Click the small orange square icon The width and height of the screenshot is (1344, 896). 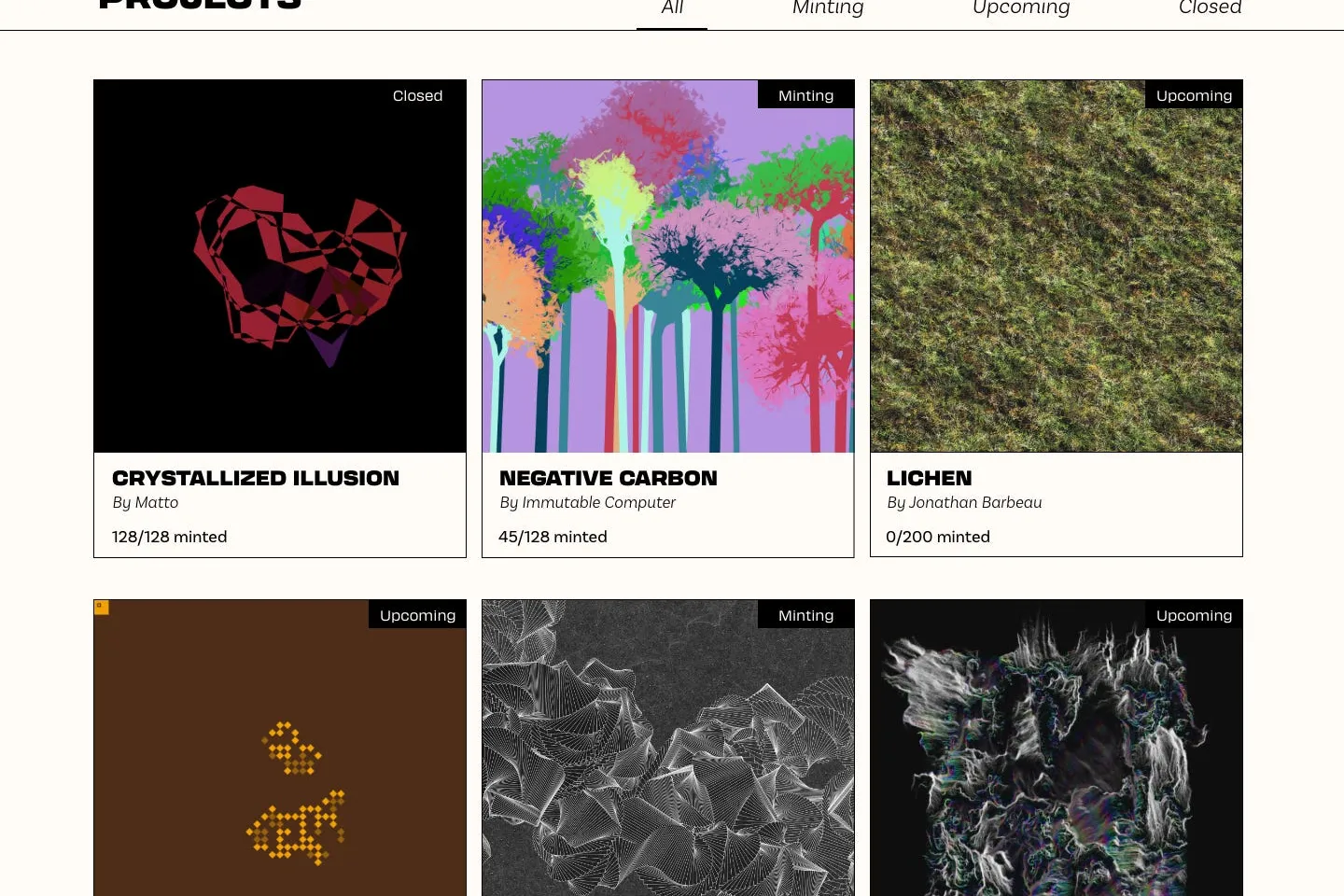point(102,608)
